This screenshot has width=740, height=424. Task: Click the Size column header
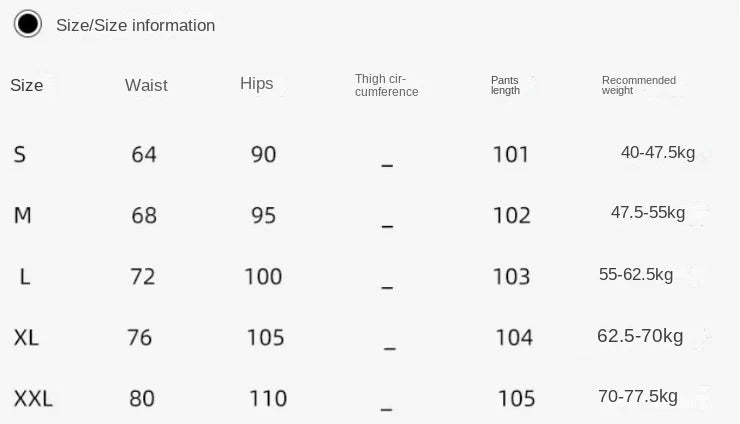point(26,85)
